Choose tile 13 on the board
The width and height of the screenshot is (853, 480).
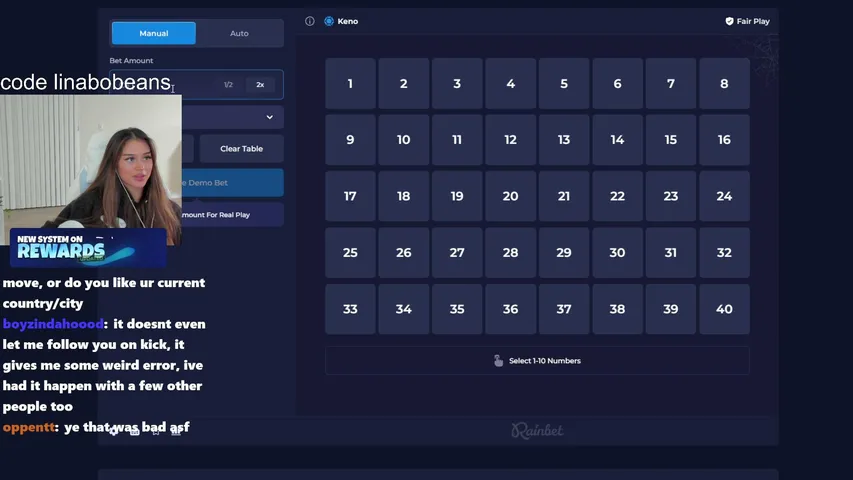point(564,140)
